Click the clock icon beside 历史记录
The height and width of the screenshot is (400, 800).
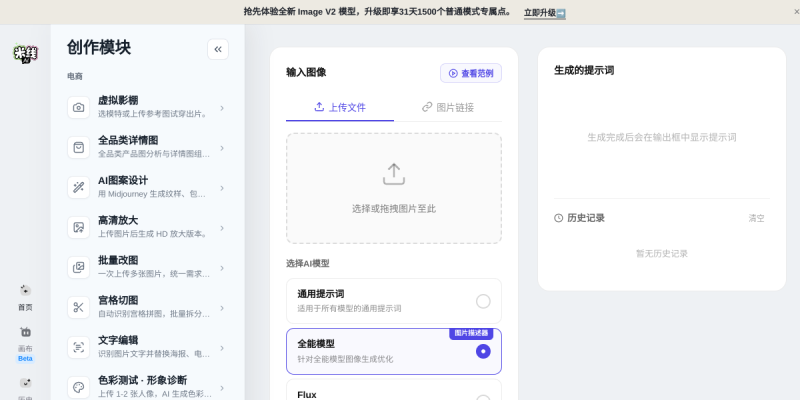[559, 218]
